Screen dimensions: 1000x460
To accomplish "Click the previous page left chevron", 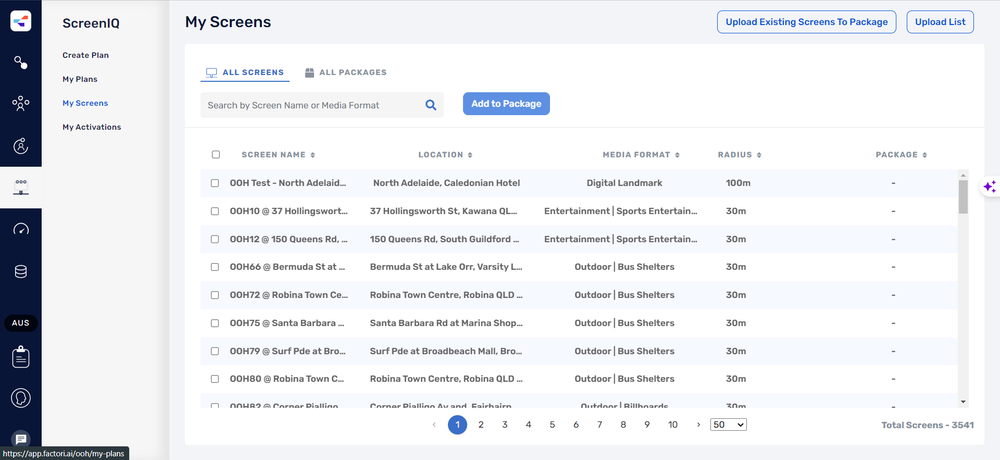I will click(x=434, y=425).
